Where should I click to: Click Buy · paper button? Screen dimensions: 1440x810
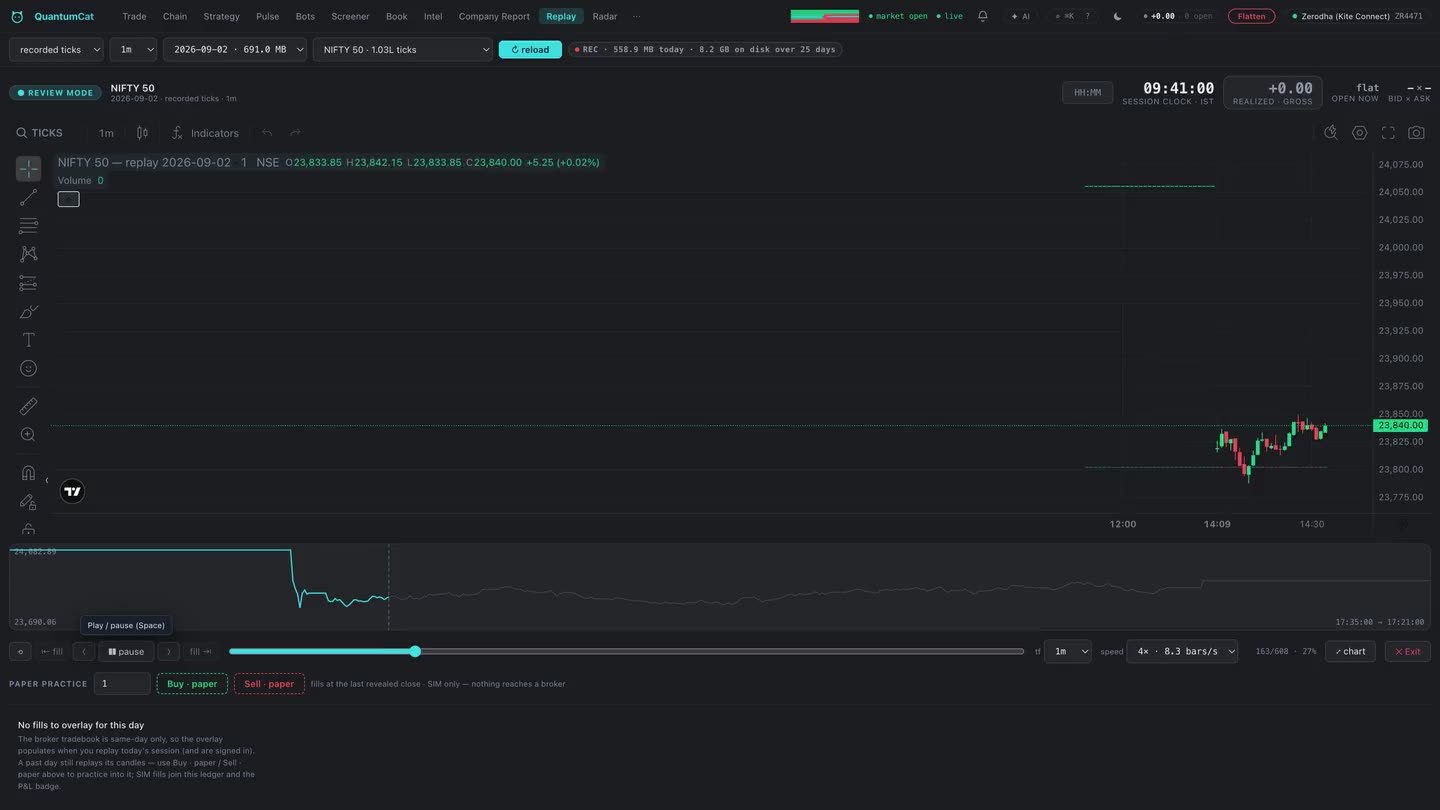(x=192, y=684)
